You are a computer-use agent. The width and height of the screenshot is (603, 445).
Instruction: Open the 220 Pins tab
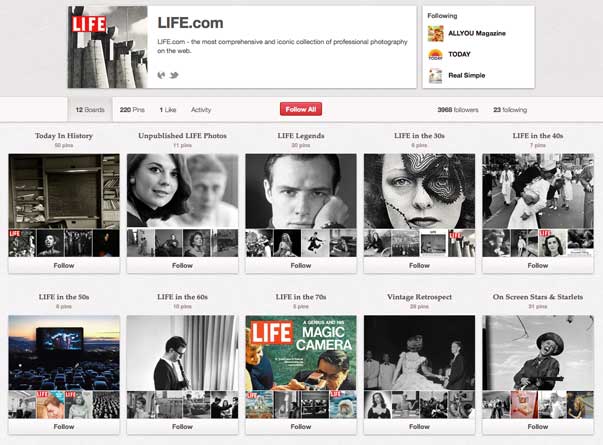[x=132, y=109]
